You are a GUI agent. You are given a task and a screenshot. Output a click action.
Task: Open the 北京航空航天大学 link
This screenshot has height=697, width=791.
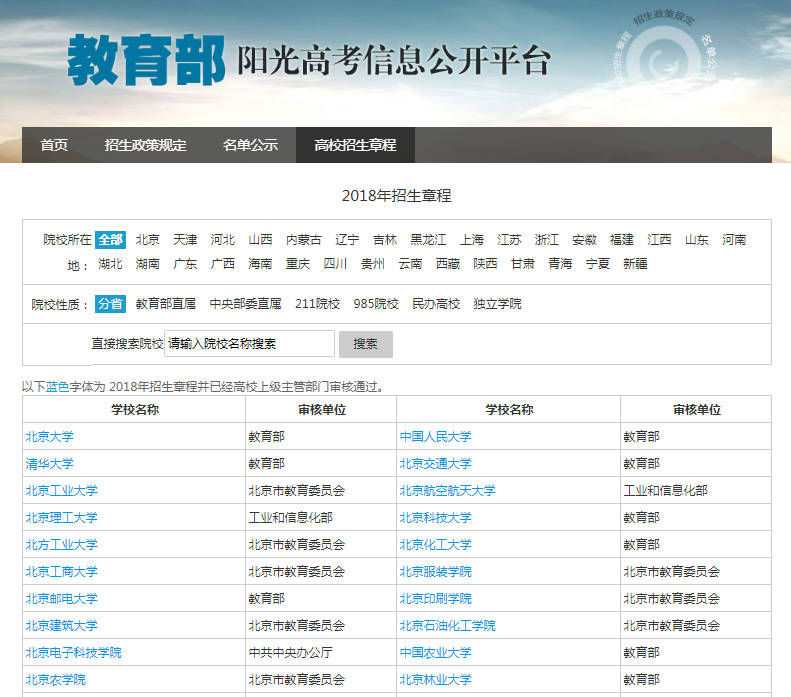click(x=447, y=491)
